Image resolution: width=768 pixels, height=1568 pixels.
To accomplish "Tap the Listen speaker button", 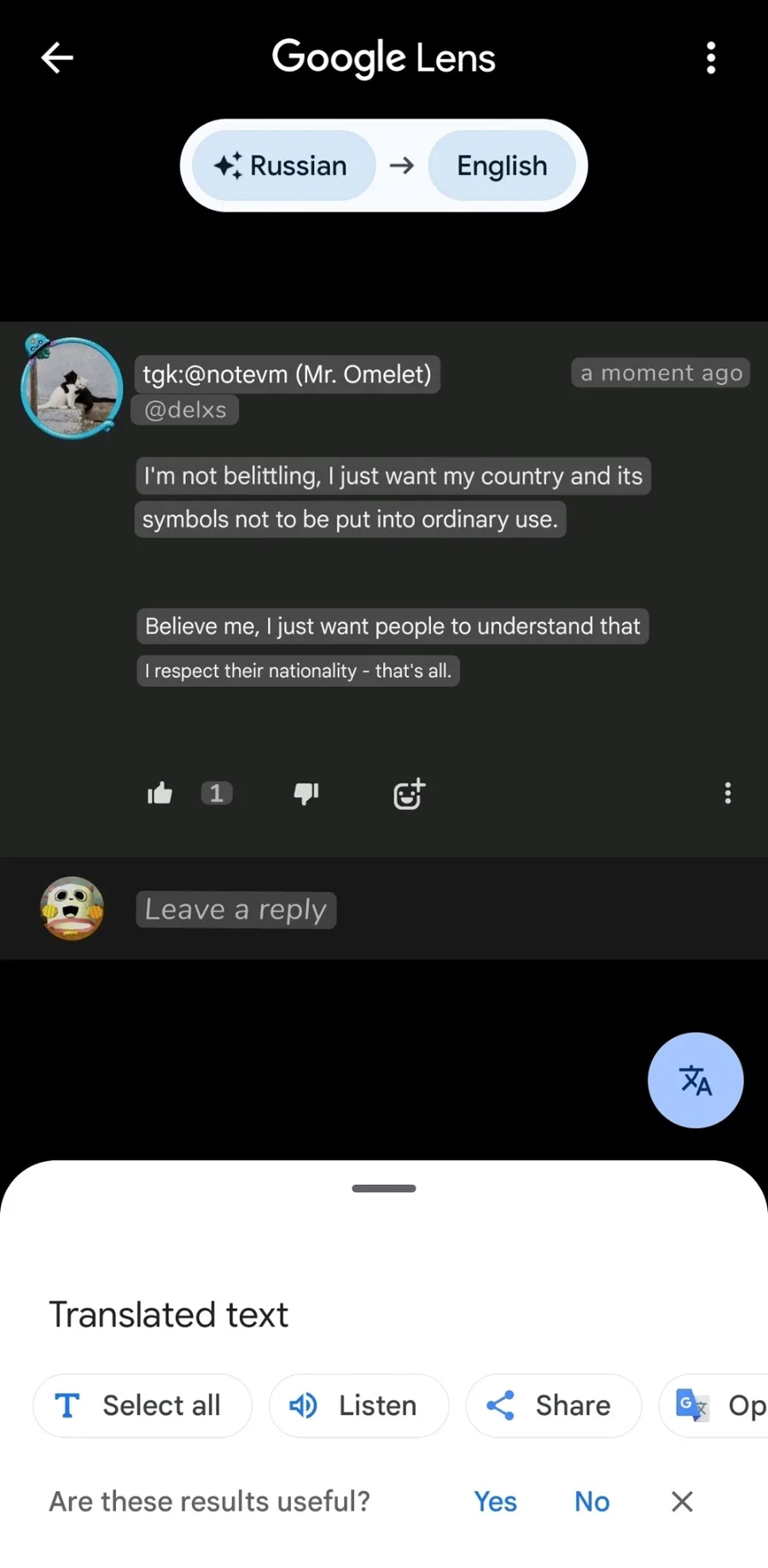I will pyautogui.click(x=358, y=1405).
